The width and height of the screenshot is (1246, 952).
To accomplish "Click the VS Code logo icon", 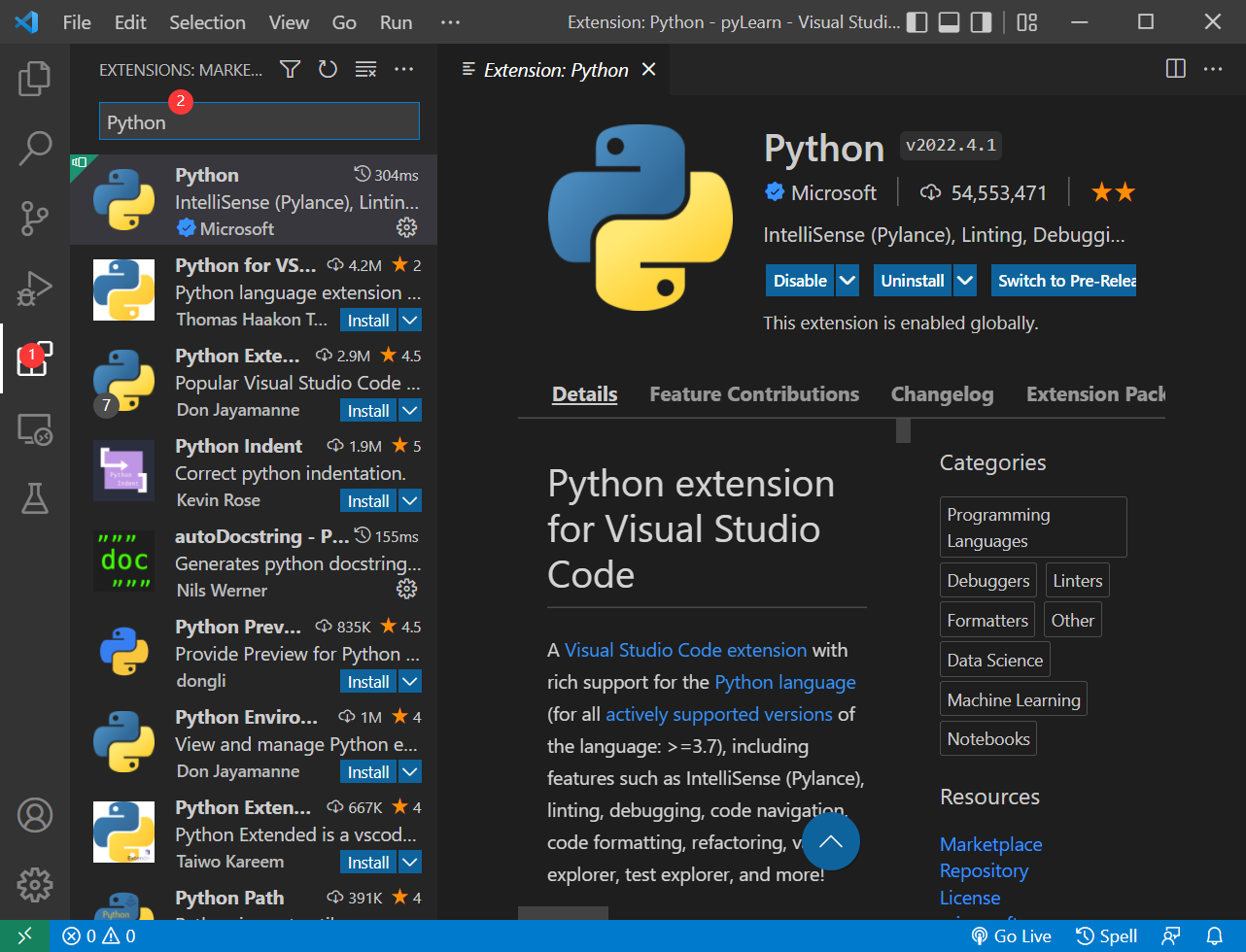I will [26, 21].
